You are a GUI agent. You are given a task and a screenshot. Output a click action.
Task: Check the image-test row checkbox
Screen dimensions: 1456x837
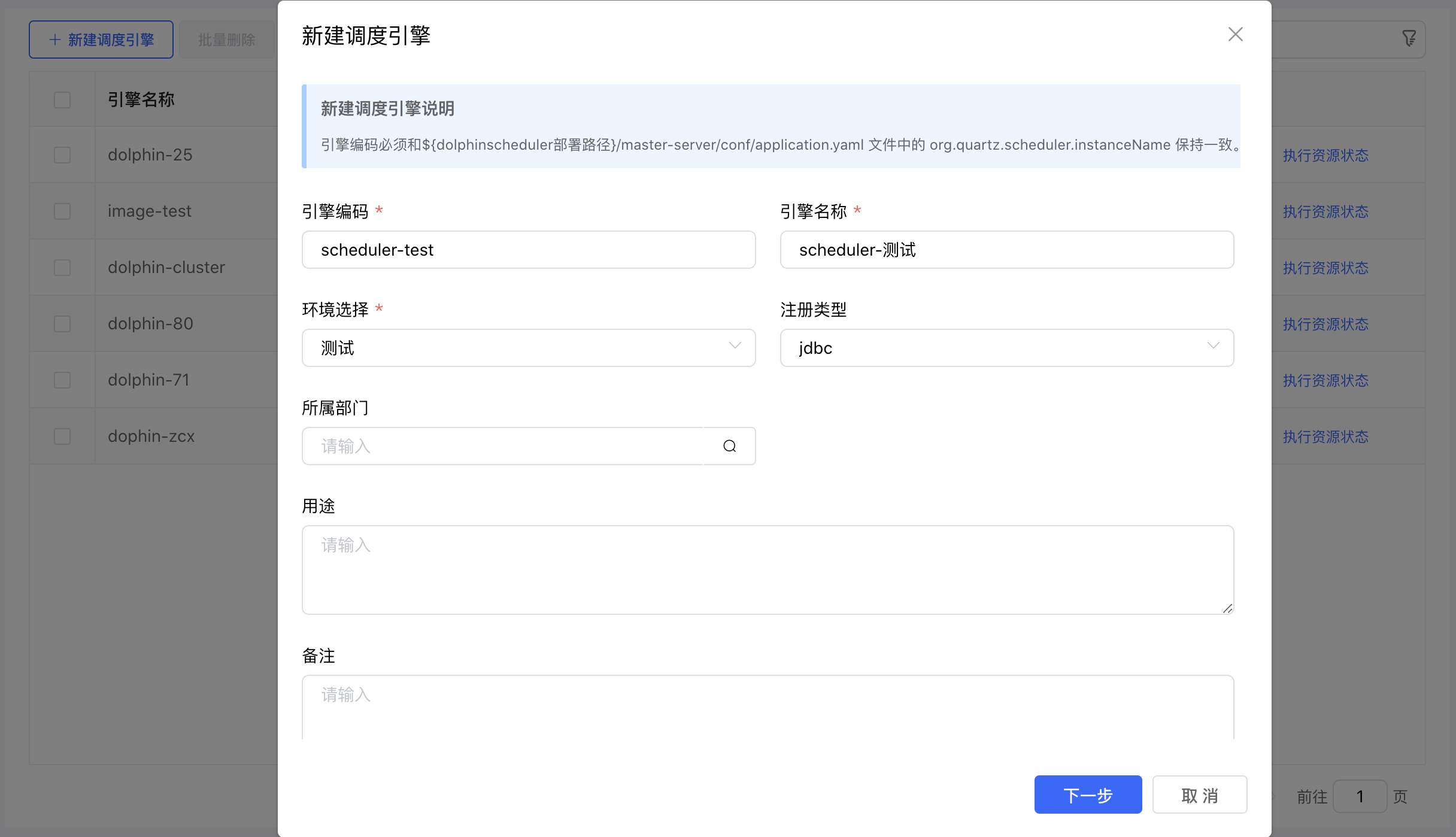[62, 211]
